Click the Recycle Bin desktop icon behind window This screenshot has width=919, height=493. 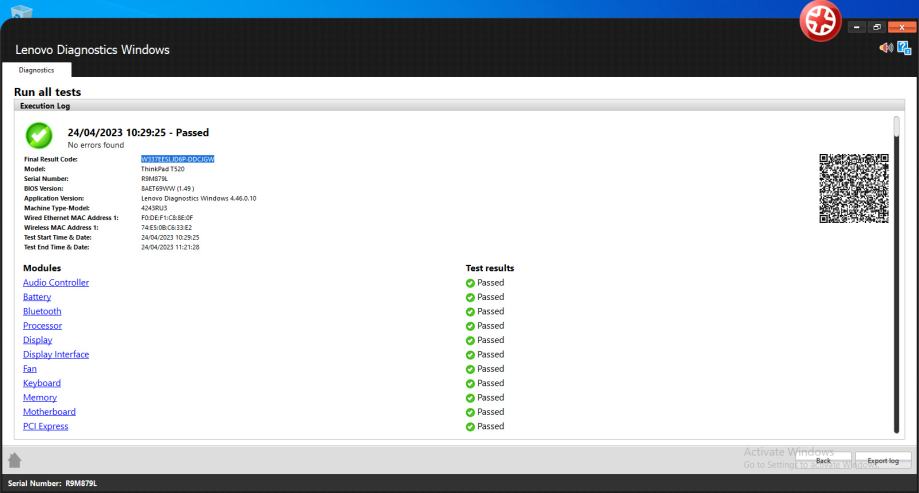(x=22, y=11)
